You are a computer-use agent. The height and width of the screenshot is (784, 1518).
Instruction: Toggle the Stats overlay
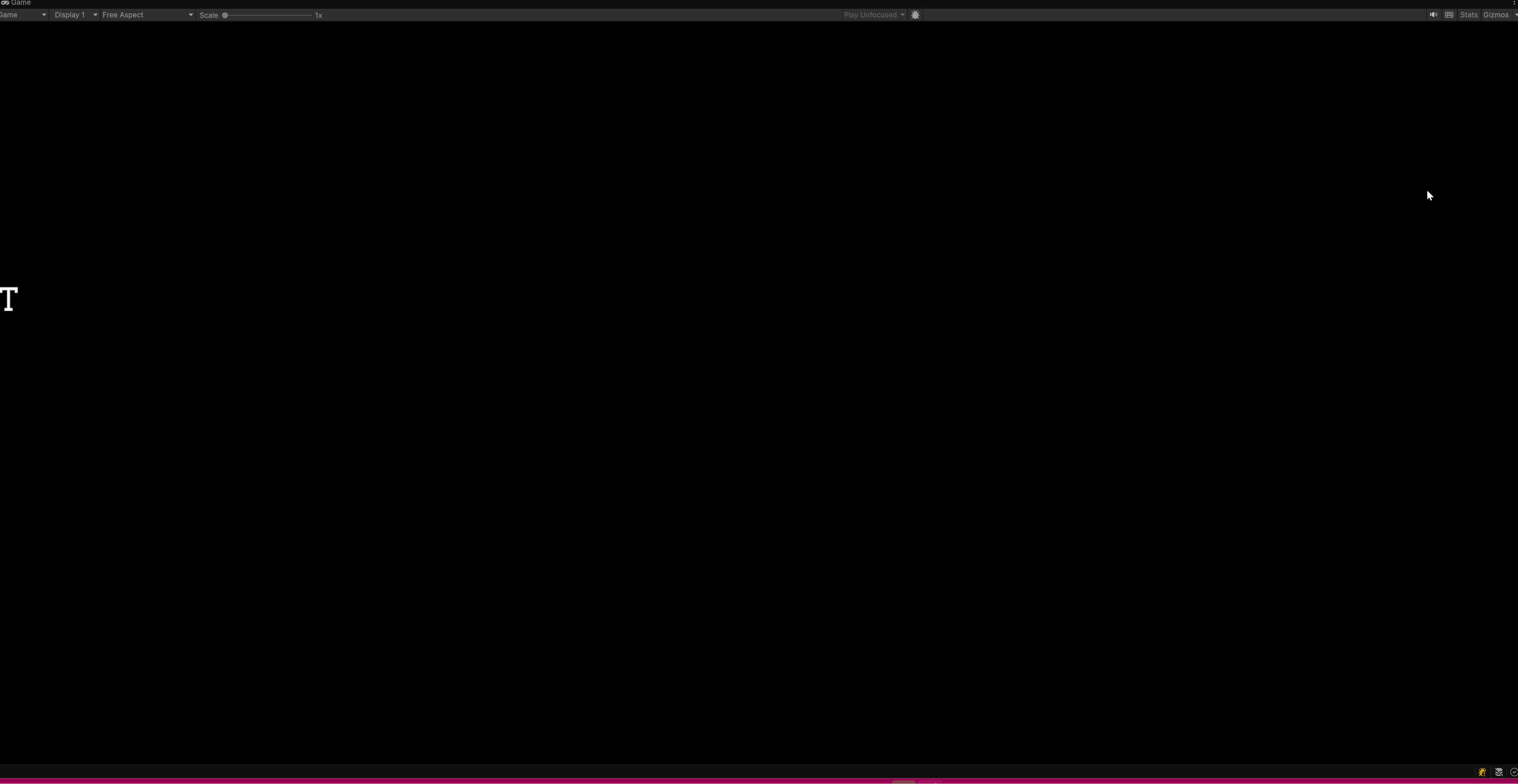click(x=1469, y=15)
